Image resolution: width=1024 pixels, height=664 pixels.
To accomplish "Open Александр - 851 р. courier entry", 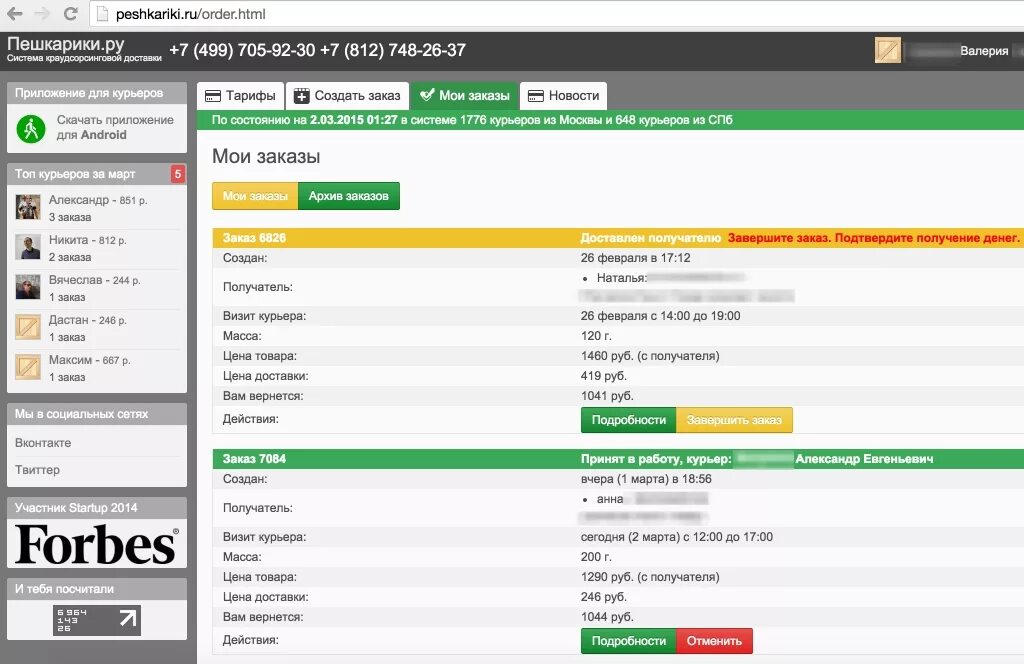I will pyautogui.click(x=98, y=200).
